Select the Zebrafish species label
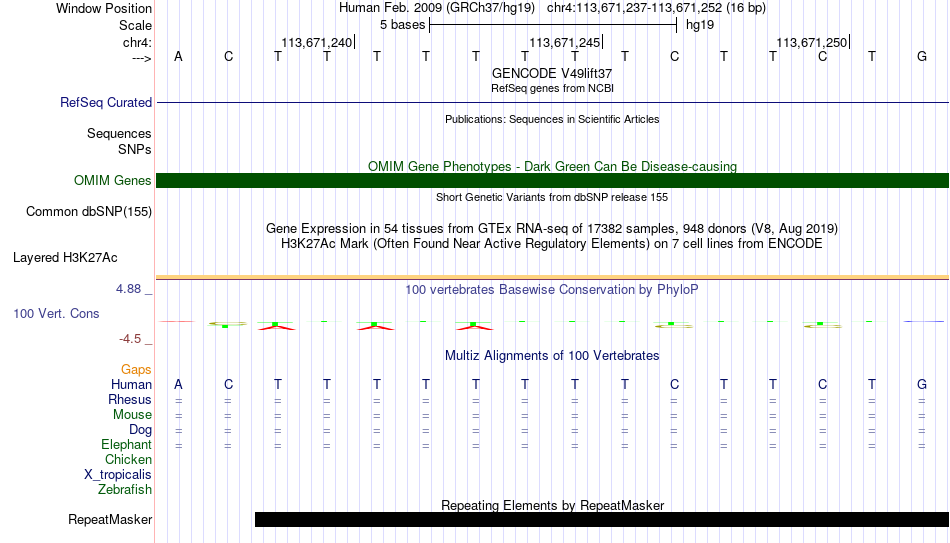 [125, 489]
